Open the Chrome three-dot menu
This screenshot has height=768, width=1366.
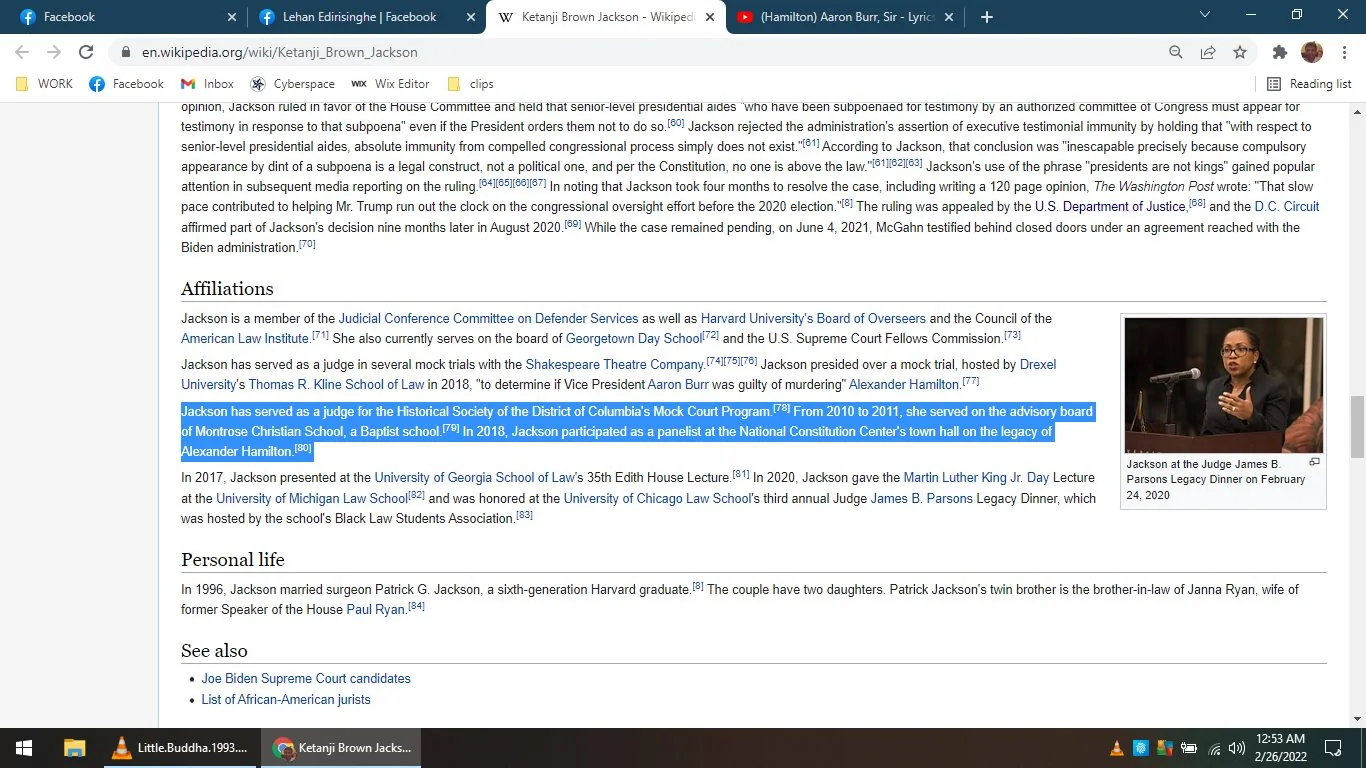1343,52
